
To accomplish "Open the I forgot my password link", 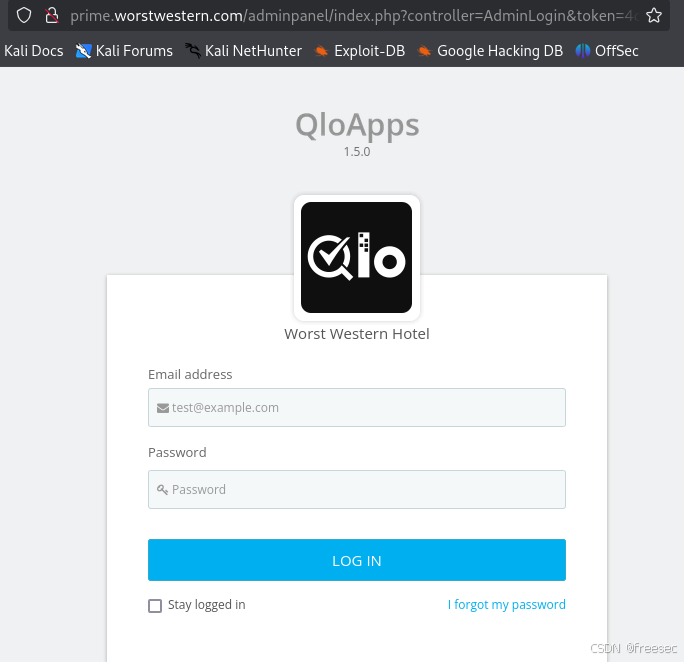I will pos(506,605).
